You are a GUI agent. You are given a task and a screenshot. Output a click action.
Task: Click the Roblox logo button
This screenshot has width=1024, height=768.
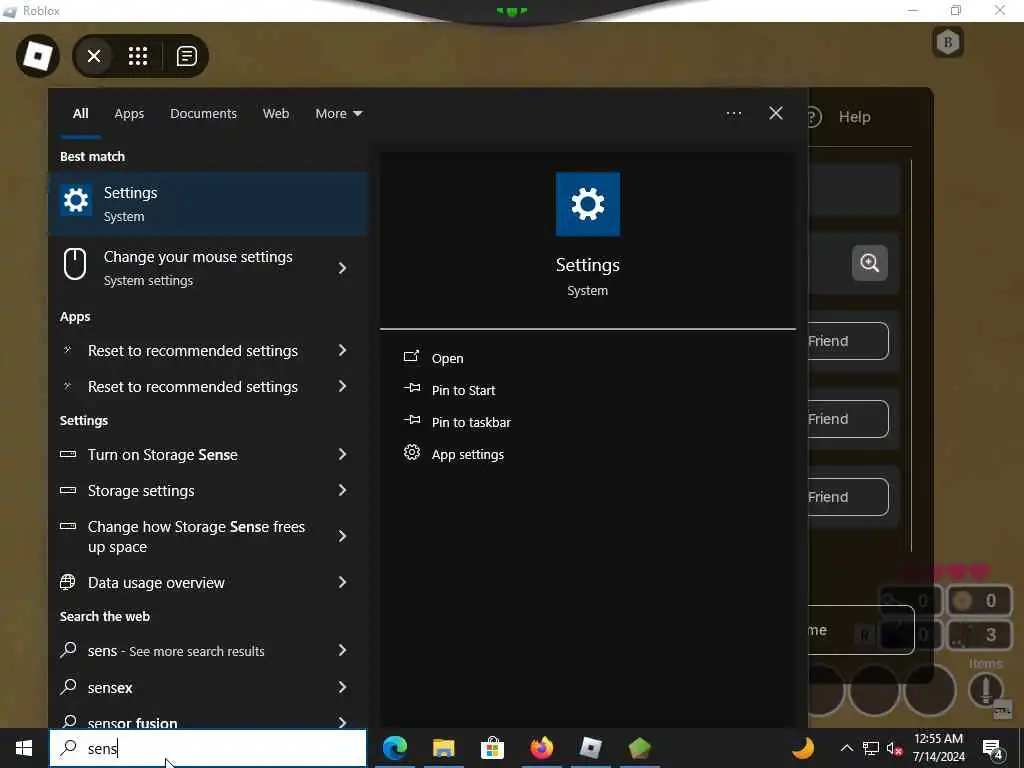click(x=38, y=56)
